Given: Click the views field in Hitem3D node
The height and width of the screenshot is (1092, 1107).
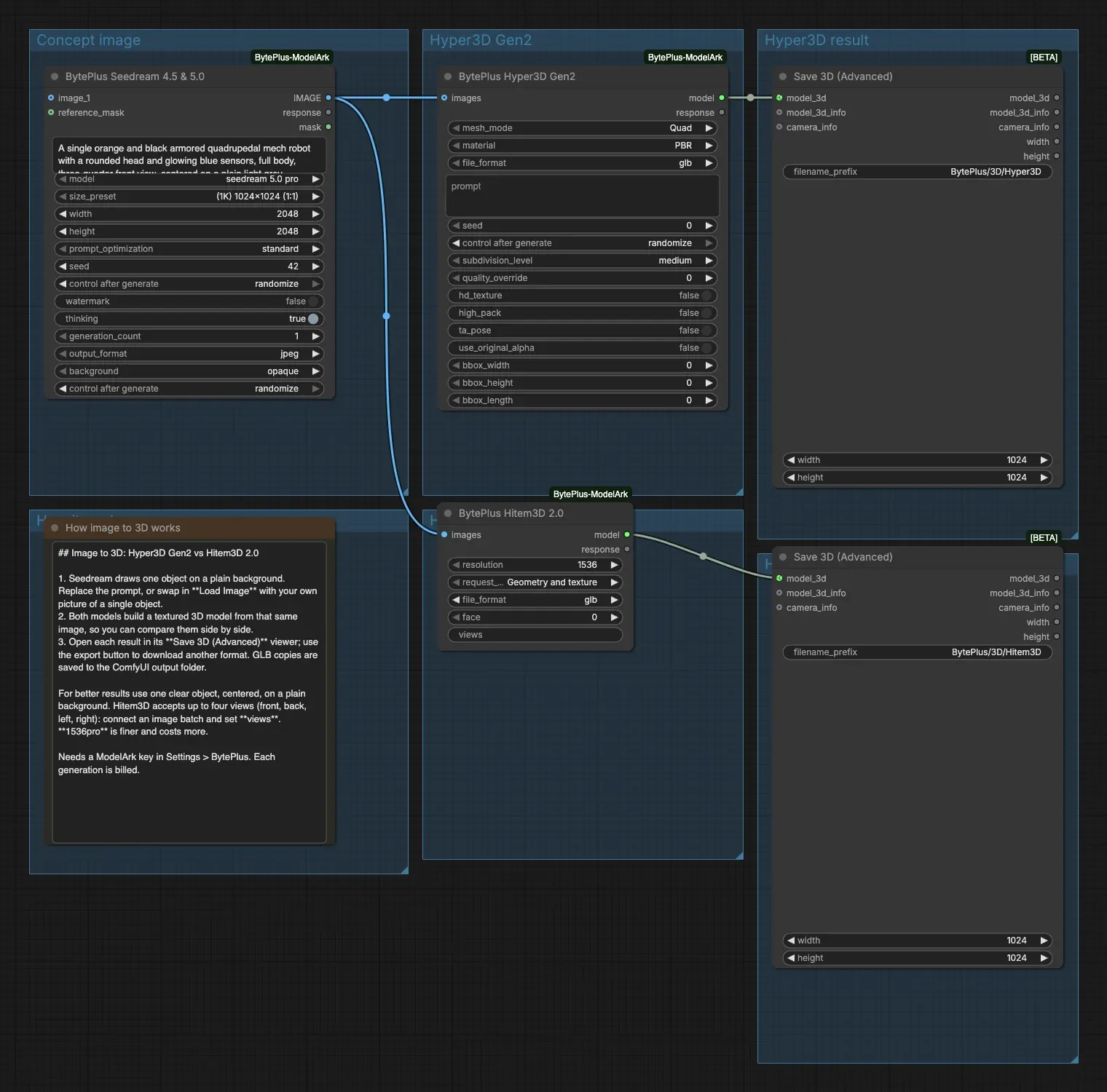Looking at the screenshot, I should (535, 635).
